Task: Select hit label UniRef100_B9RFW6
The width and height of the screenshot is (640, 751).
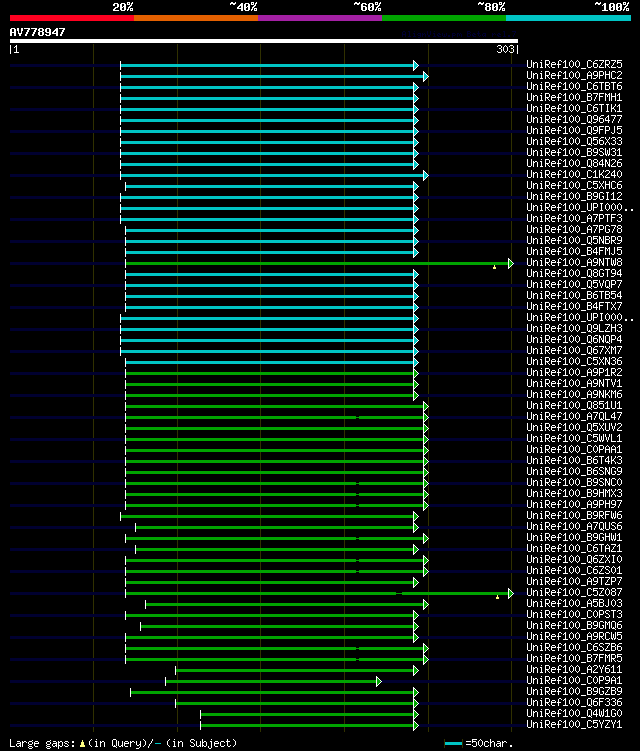Action: 574,516
